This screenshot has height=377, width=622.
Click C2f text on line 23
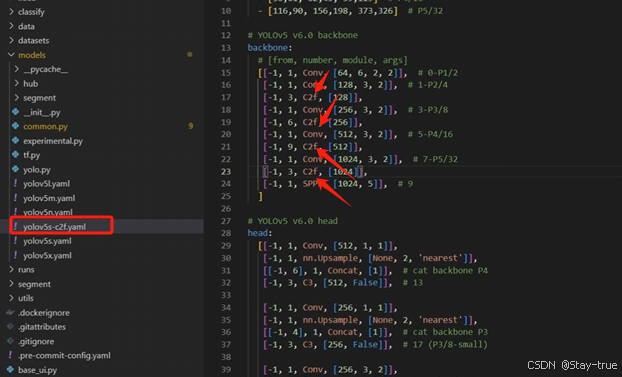coord(310,171)
